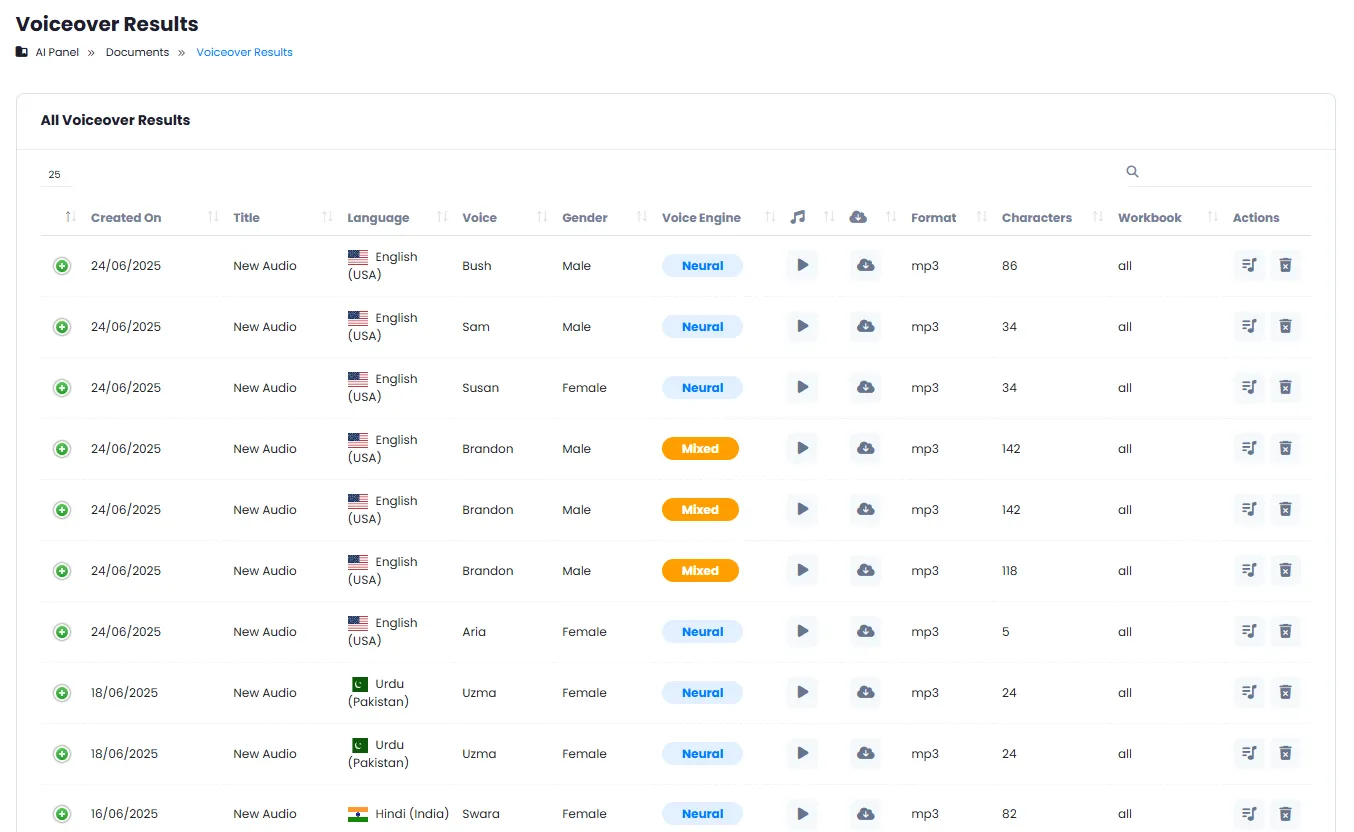1354x832 pixels.
Task: Click the Susan voice name
Action: pyautogui.click(x=480, y=388)
